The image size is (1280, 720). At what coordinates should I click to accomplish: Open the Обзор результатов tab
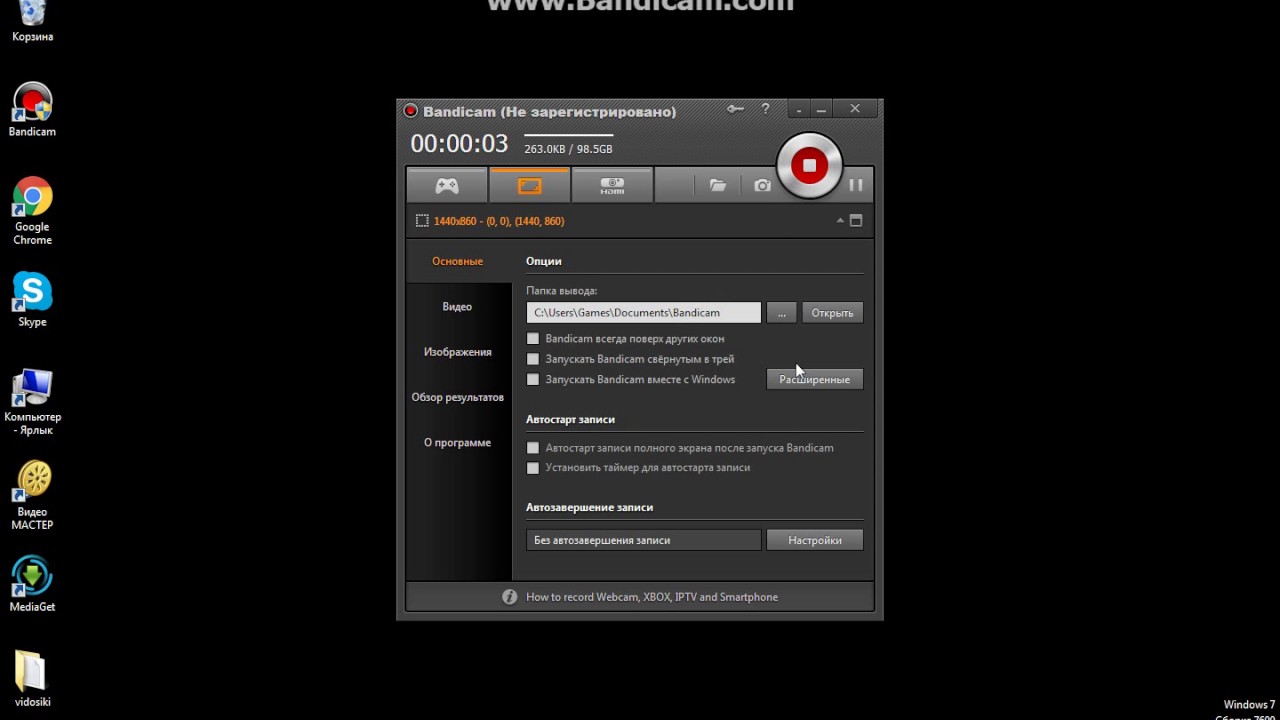[x=457, y=397]
